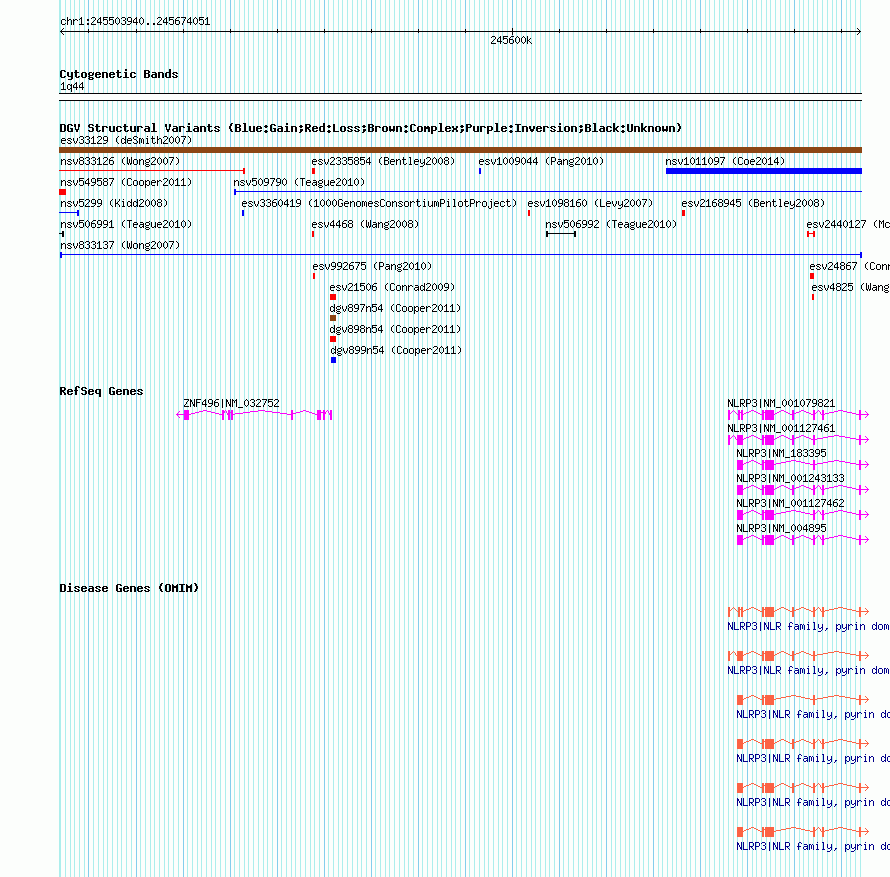
Task: Click blue marker under esv1009044 label
Action: coord(480,171)
